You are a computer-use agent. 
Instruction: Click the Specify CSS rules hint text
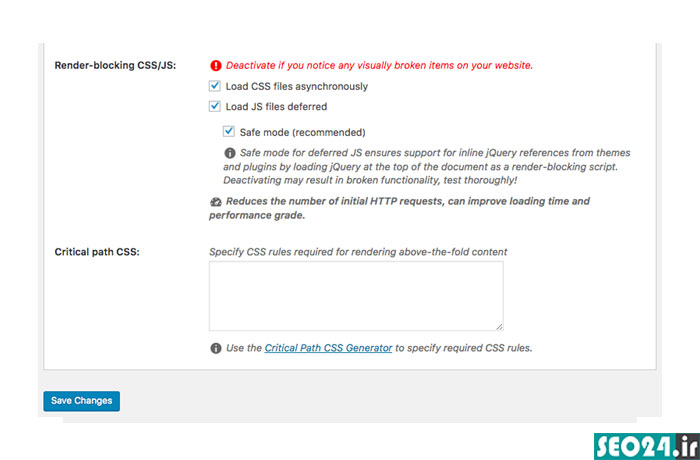point(358,252)
